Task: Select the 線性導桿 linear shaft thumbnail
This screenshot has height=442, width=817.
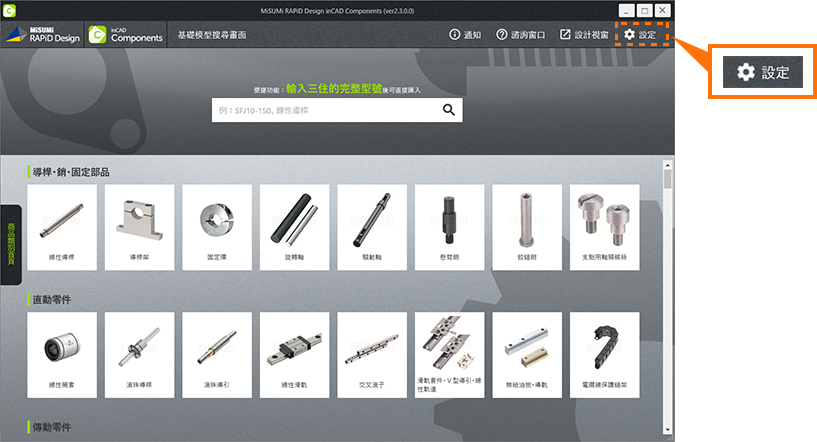Action: 61,227
